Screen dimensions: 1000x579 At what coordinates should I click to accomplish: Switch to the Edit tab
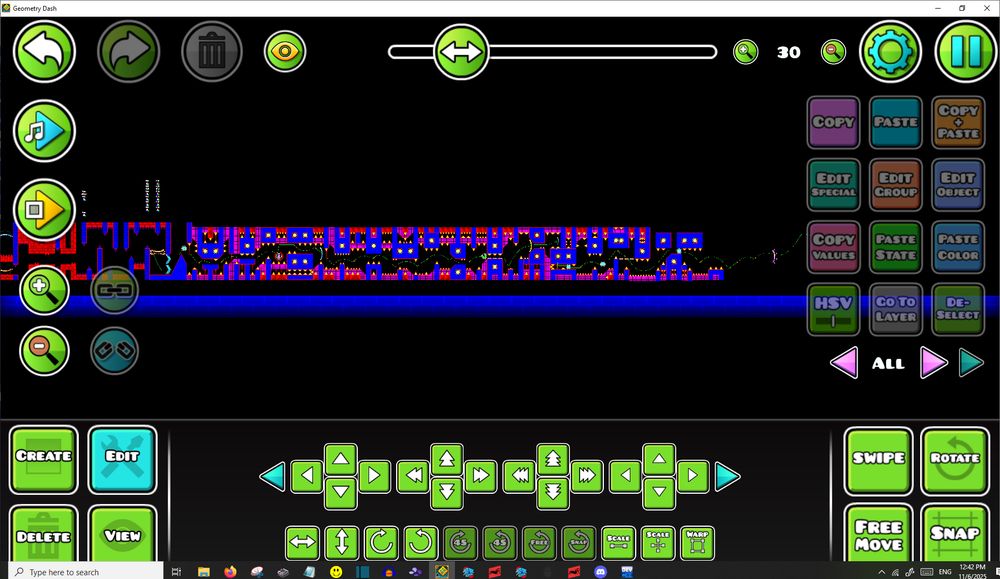tap(122, 460)
